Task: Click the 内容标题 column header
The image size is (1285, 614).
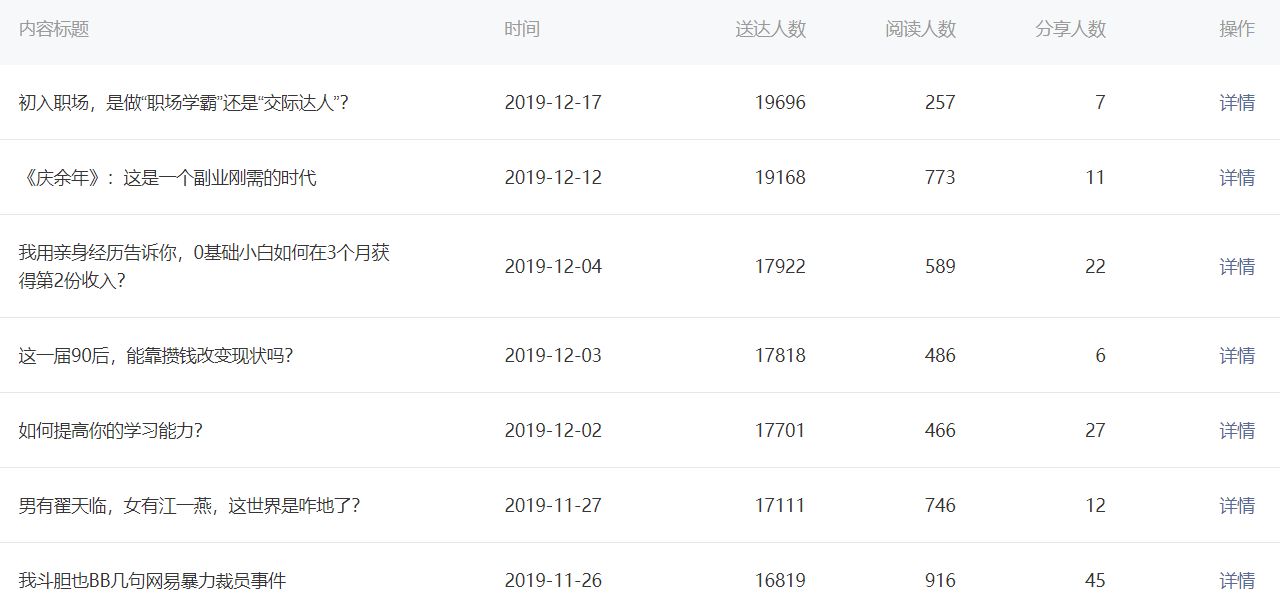Action: click(54, 30)
